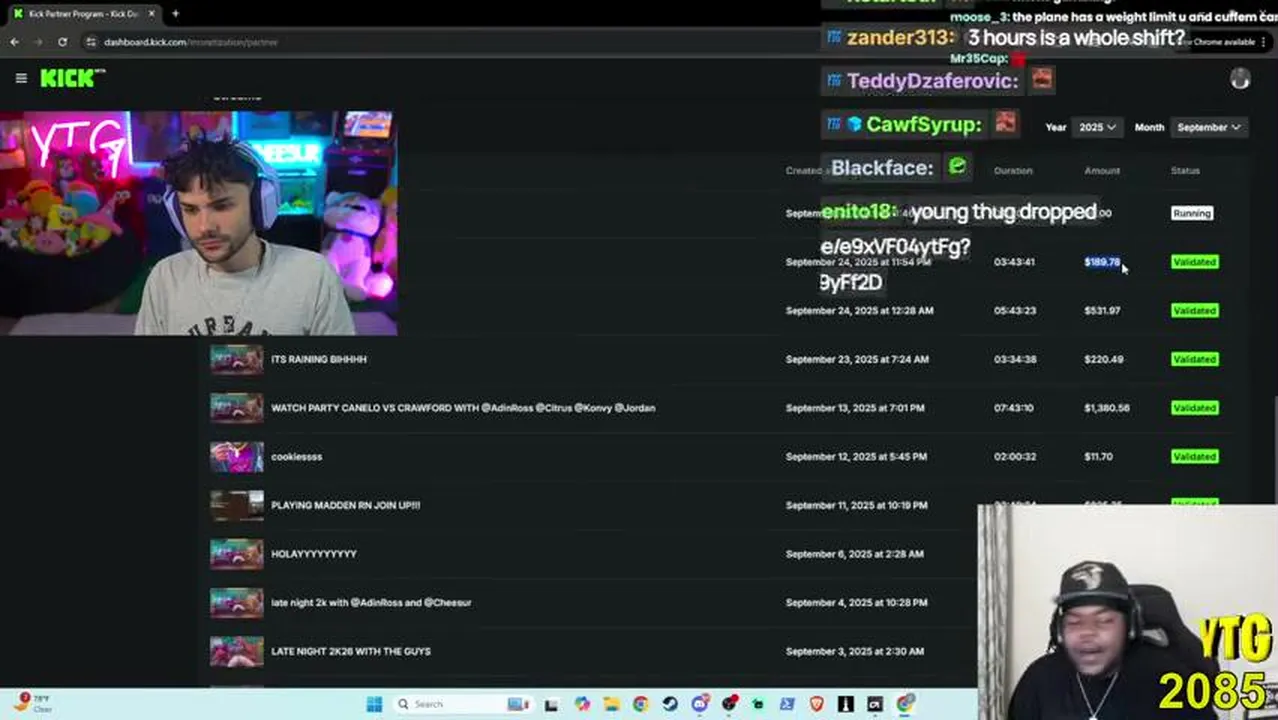Viewport: 1278px width, 720px height.
Task: View site information icon in address bar
Action: tap(91, 42)
